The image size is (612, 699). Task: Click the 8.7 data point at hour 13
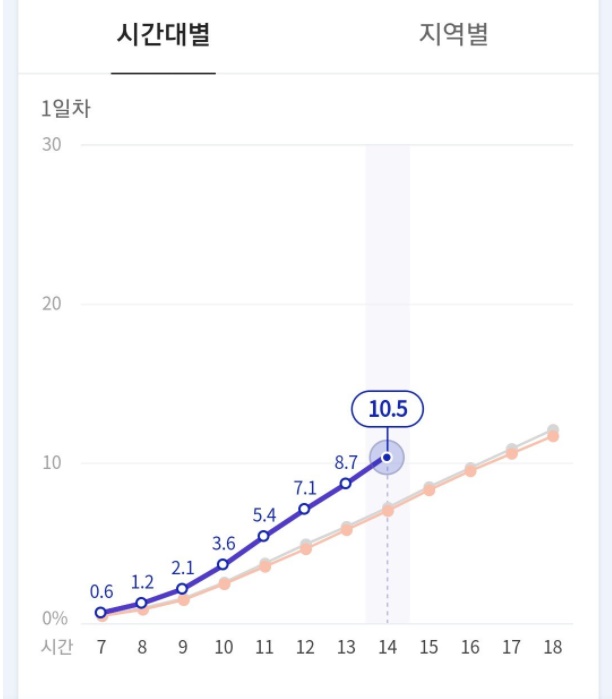(x=346, y=483)
